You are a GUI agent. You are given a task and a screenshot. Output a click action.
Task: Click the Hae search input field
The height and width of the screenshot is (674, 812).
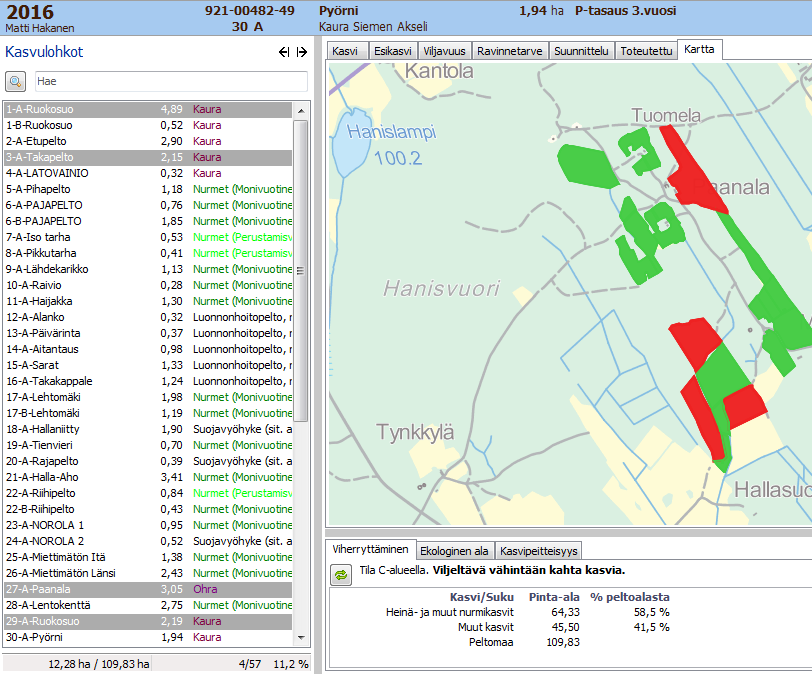point(171,81)
